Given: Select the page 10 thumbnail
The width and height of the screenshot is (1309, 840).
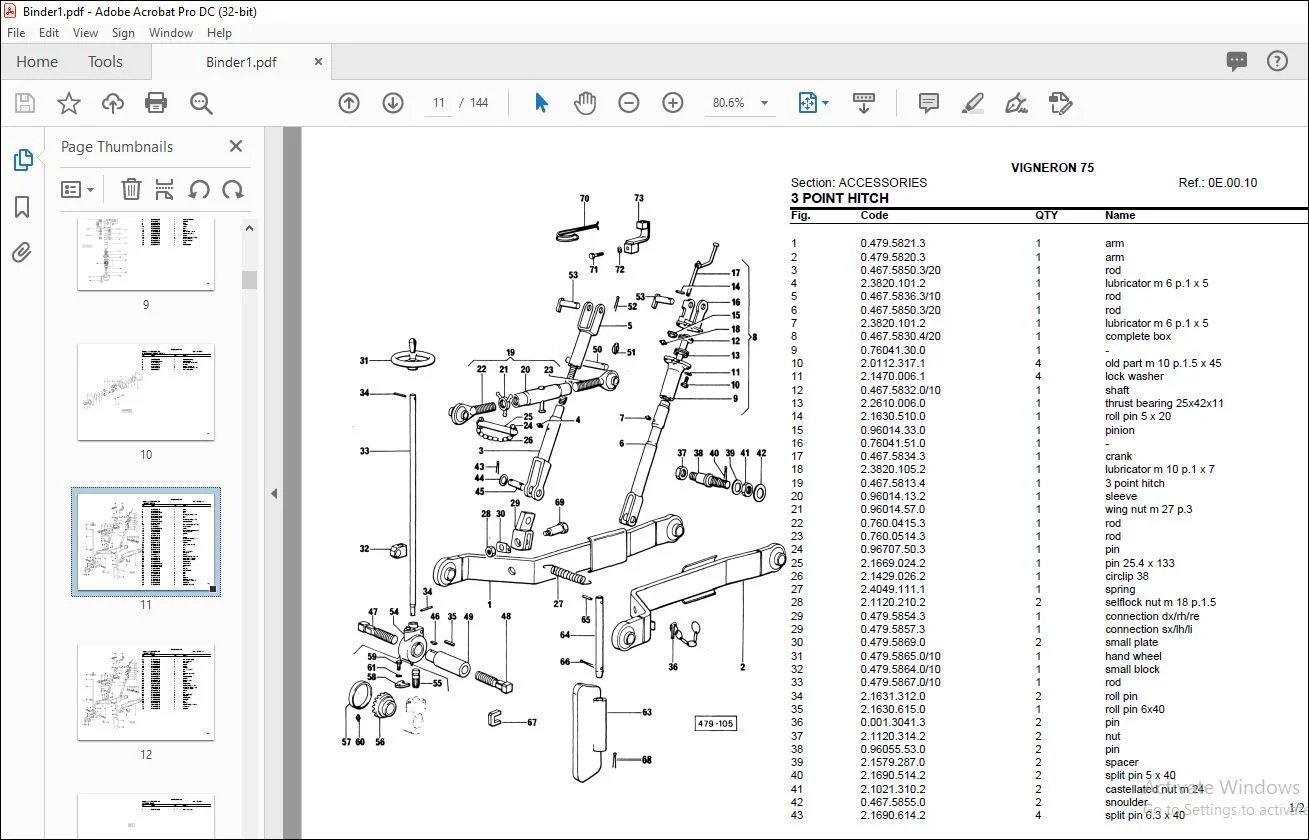Looking at the screenshot, I should [146, 392].
